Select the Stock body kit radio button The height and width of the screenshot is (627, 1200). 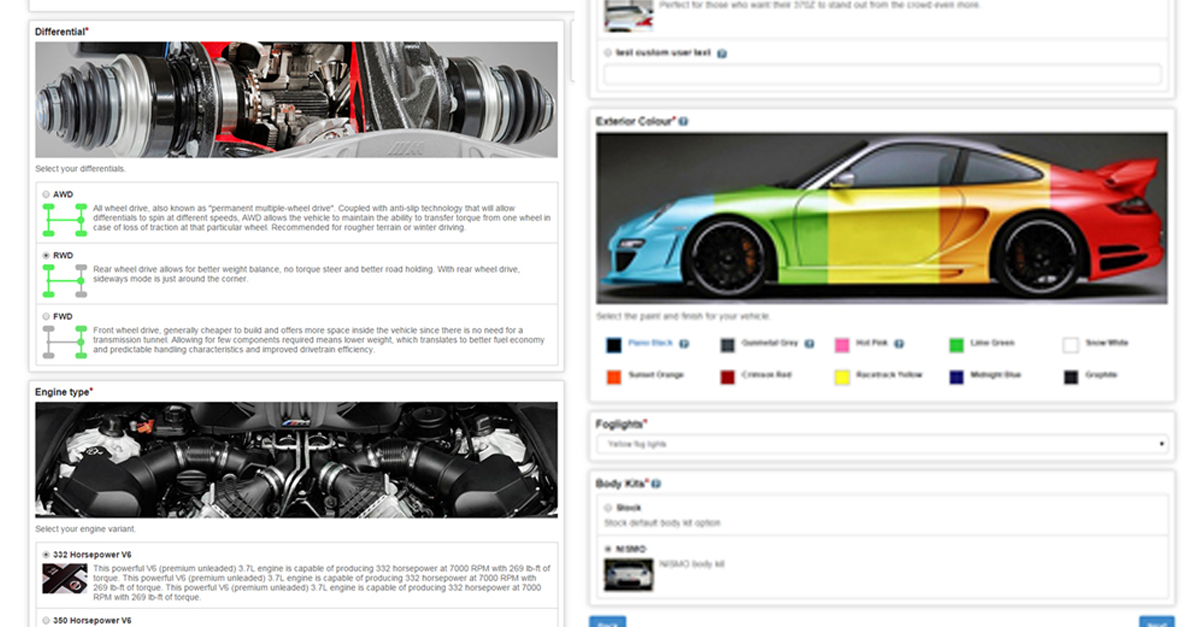point(608,508)
